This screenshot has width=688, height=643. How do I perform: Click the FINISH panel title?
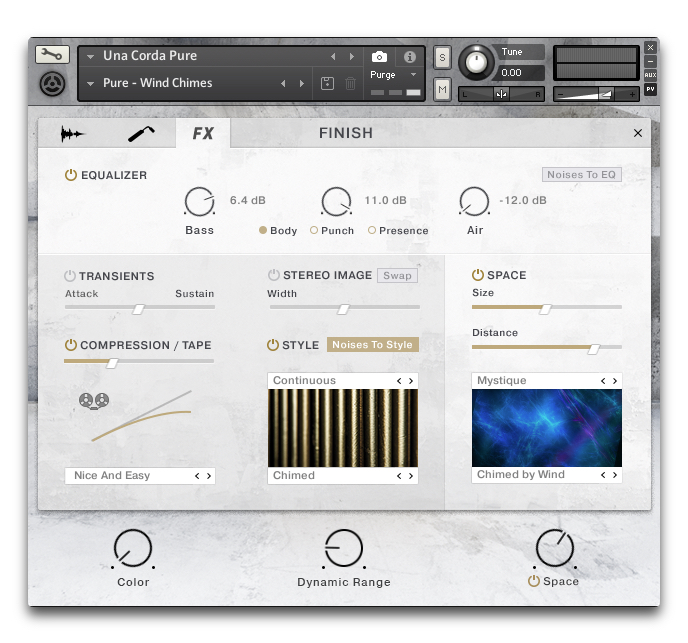click(x=346, y=133)
